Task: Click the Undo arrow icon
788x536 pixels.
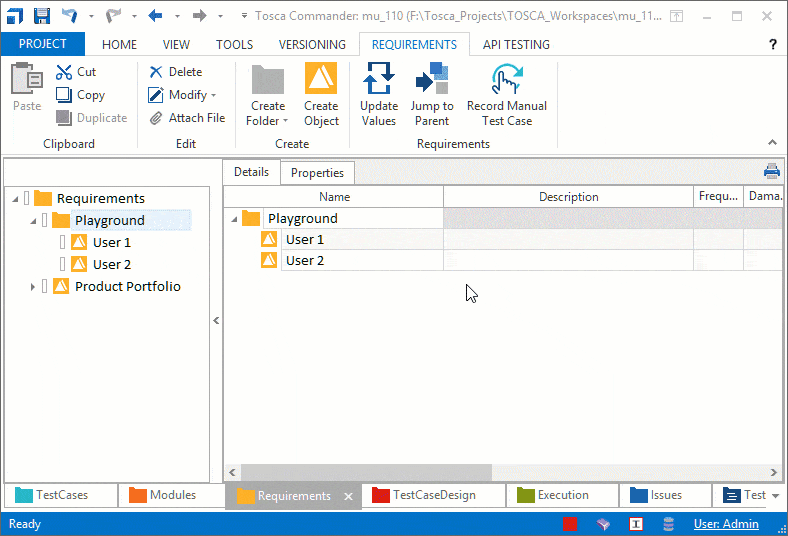Action: (69, 16)
